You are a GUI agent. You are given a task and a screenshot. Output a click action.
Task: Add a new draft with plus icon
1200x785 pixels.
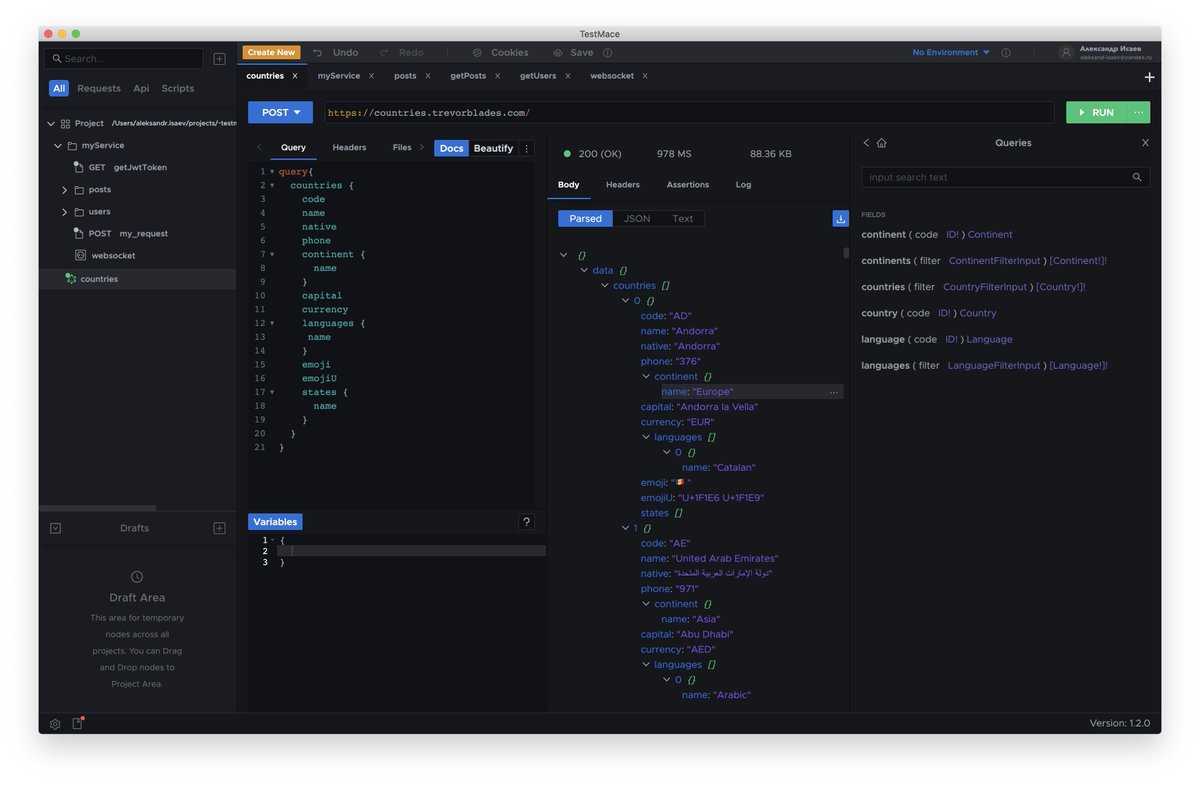click(x=219, y=528)
